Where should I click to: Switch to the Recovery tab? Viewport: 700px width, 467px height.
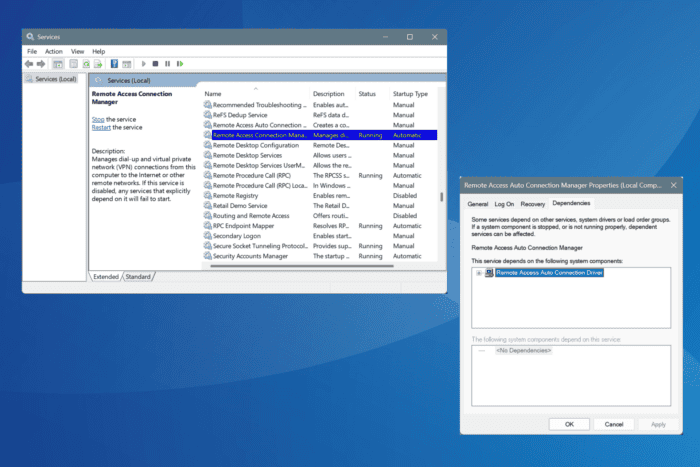533,204
